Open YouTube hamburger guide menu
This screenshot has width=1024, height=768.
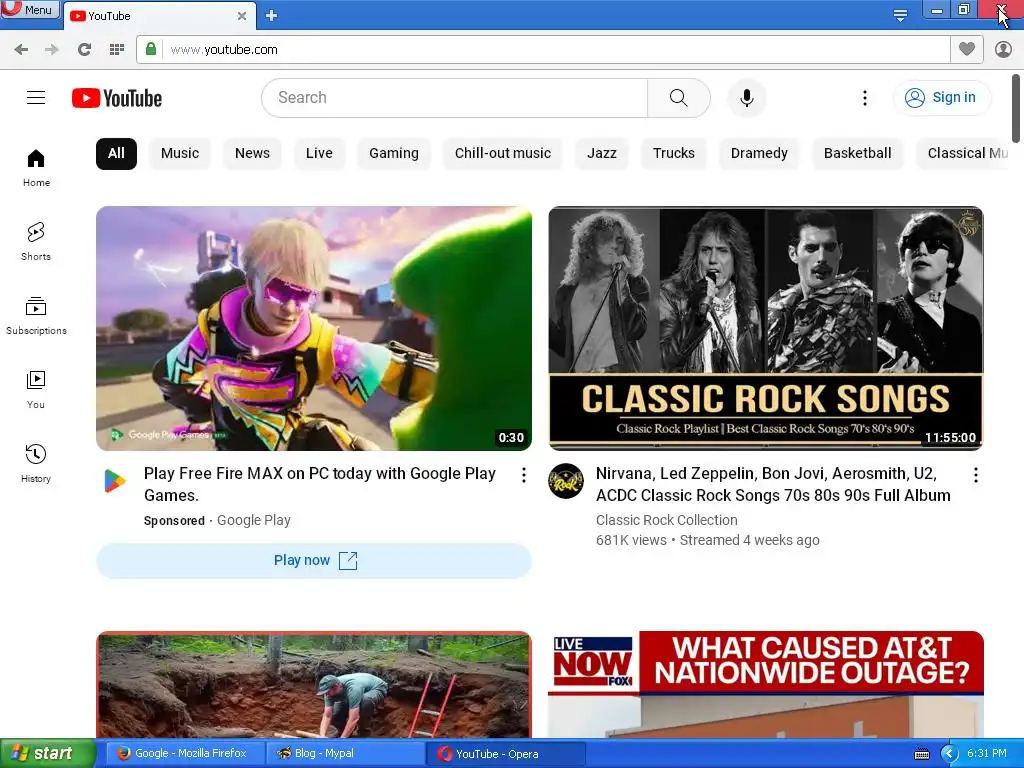[x=36, y=98]
